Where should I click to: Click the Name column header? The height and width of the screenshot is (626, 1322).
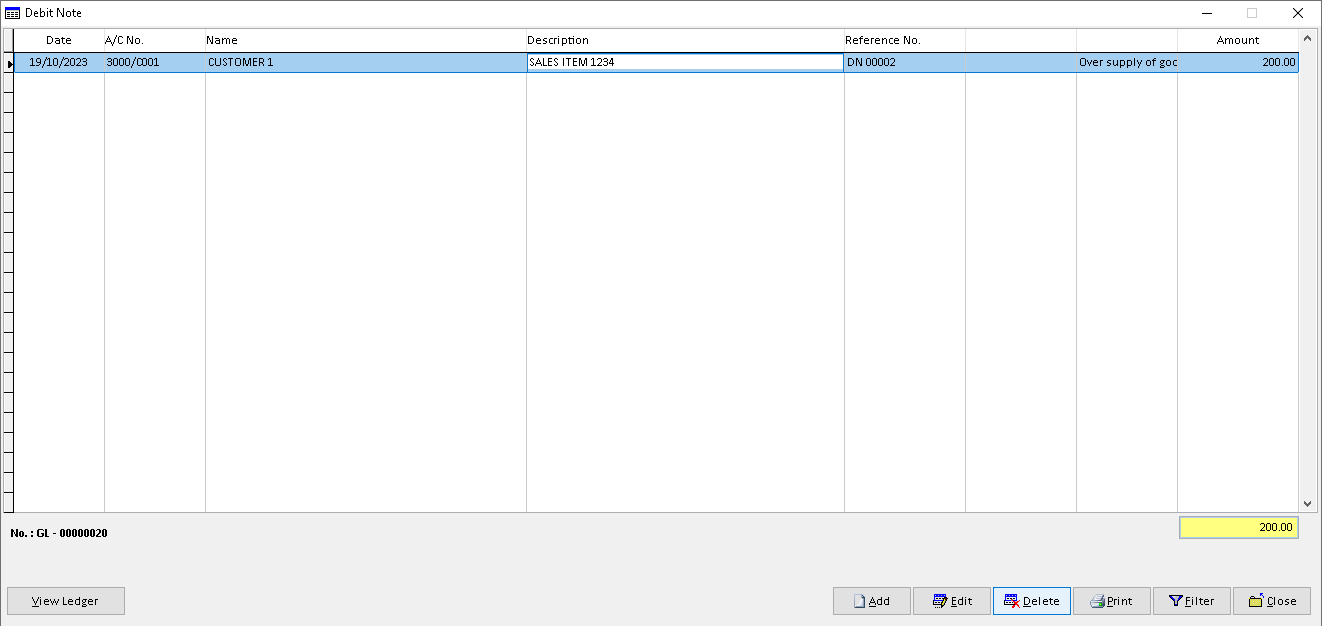(x=365, y=40)
